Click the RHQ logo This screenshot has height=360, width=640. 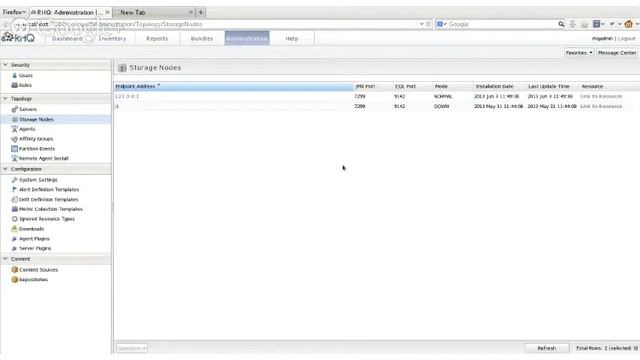(x=18, y=38)
